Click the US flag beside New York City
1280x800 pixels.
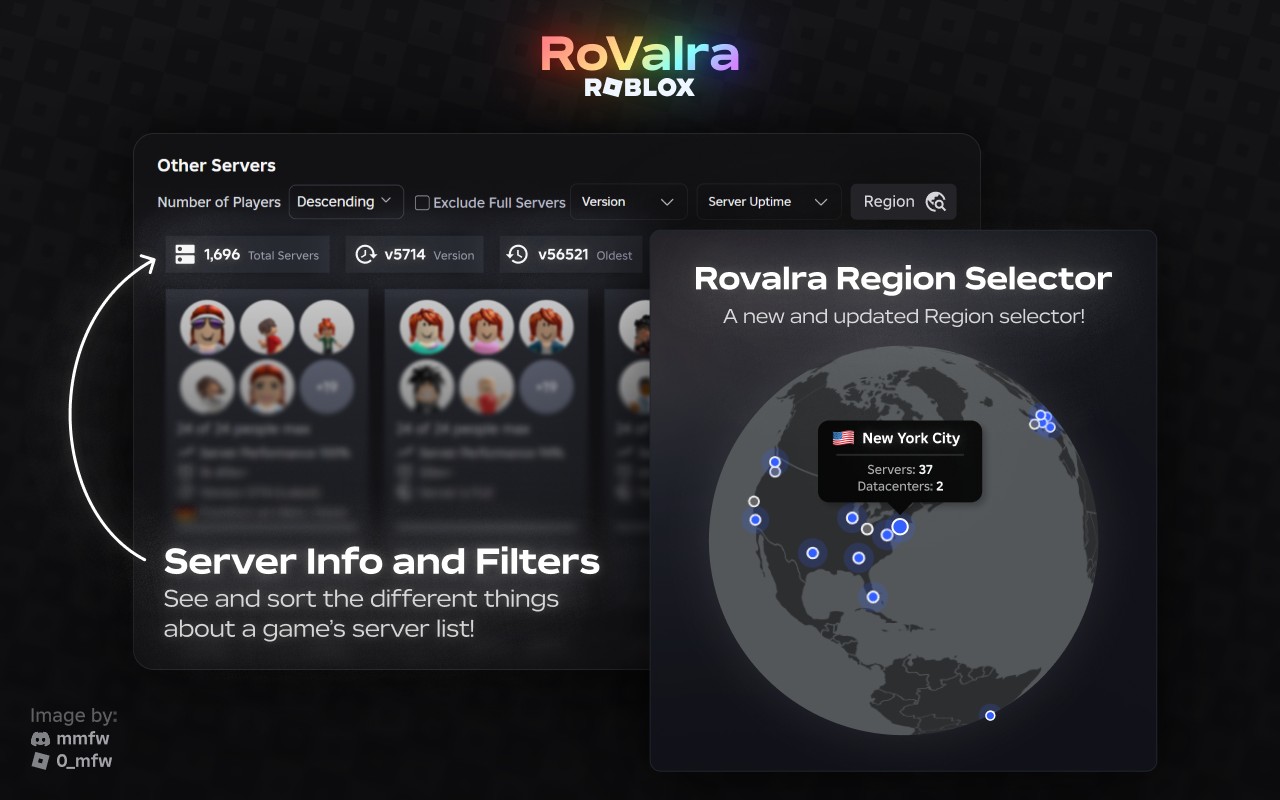click(843, 438)
